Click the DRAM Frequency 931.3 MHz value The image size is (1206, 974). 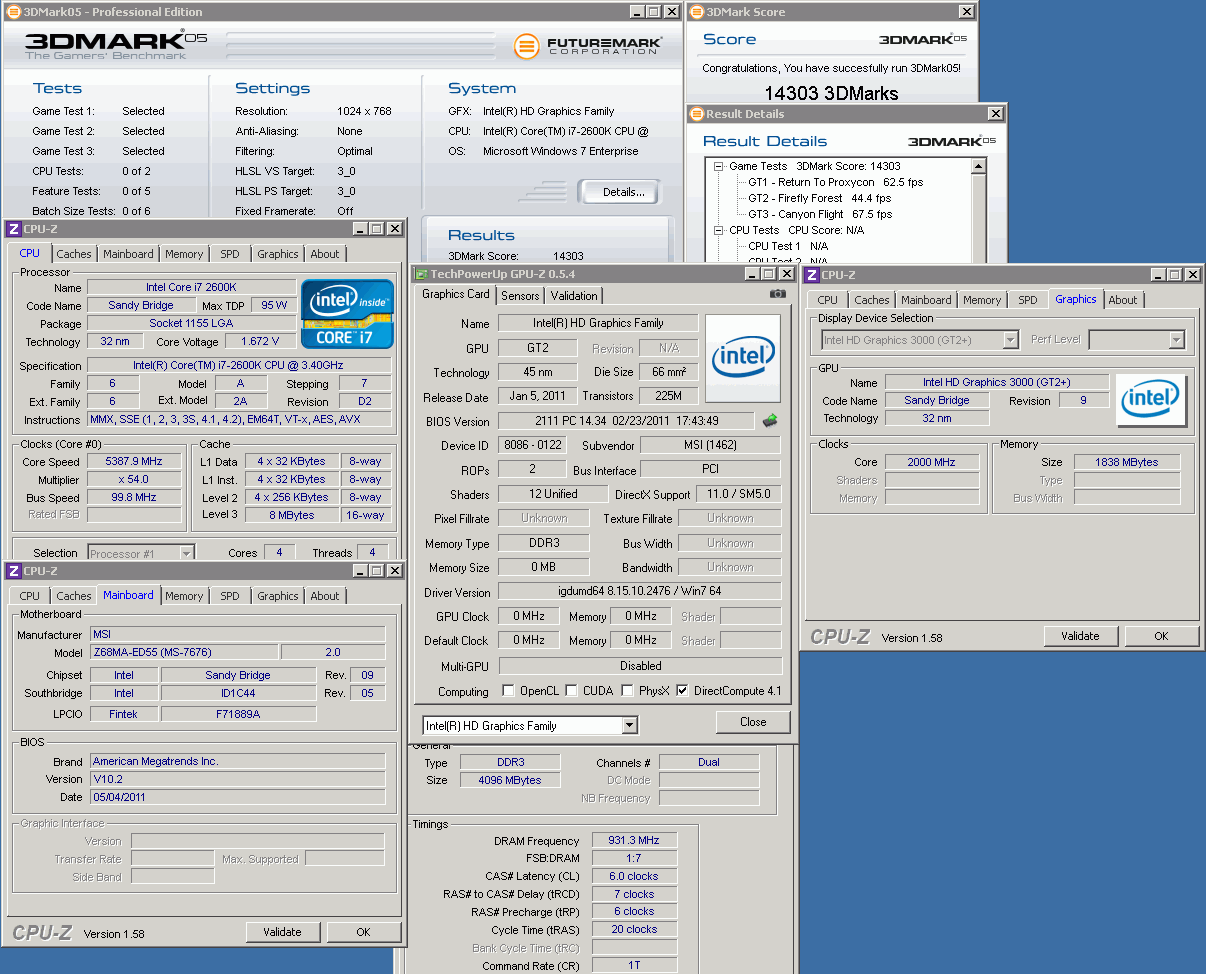pos(635,841)
